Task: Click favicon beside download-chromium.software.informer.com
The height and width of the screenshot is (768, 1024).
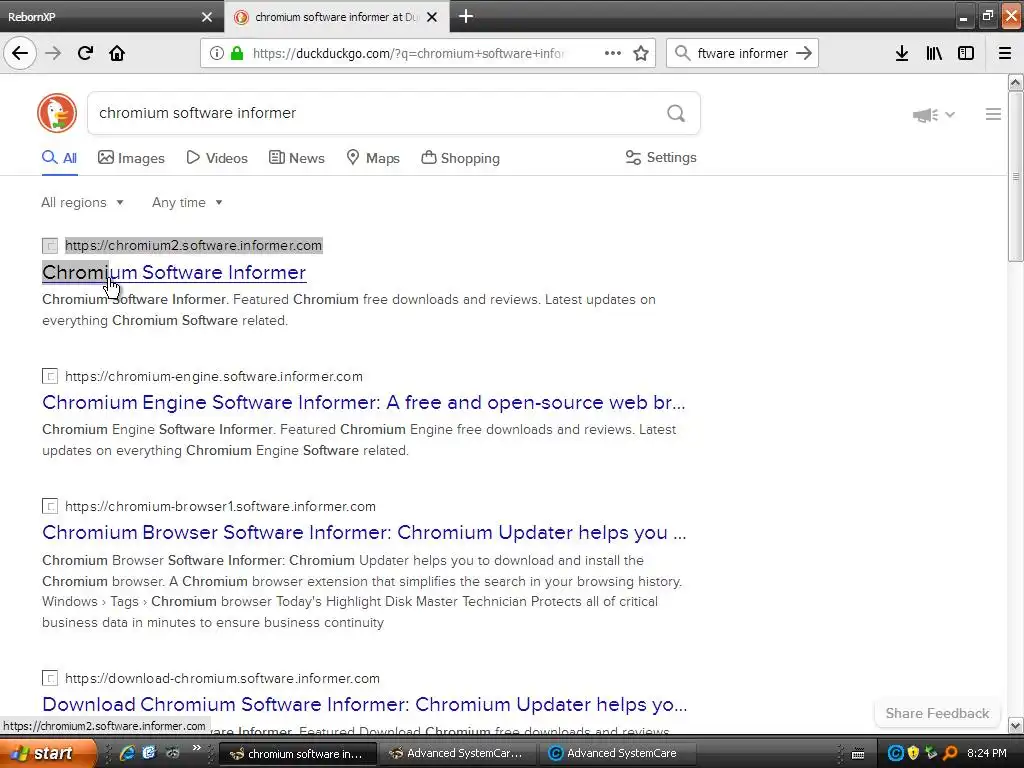Action: coord(50,678)
